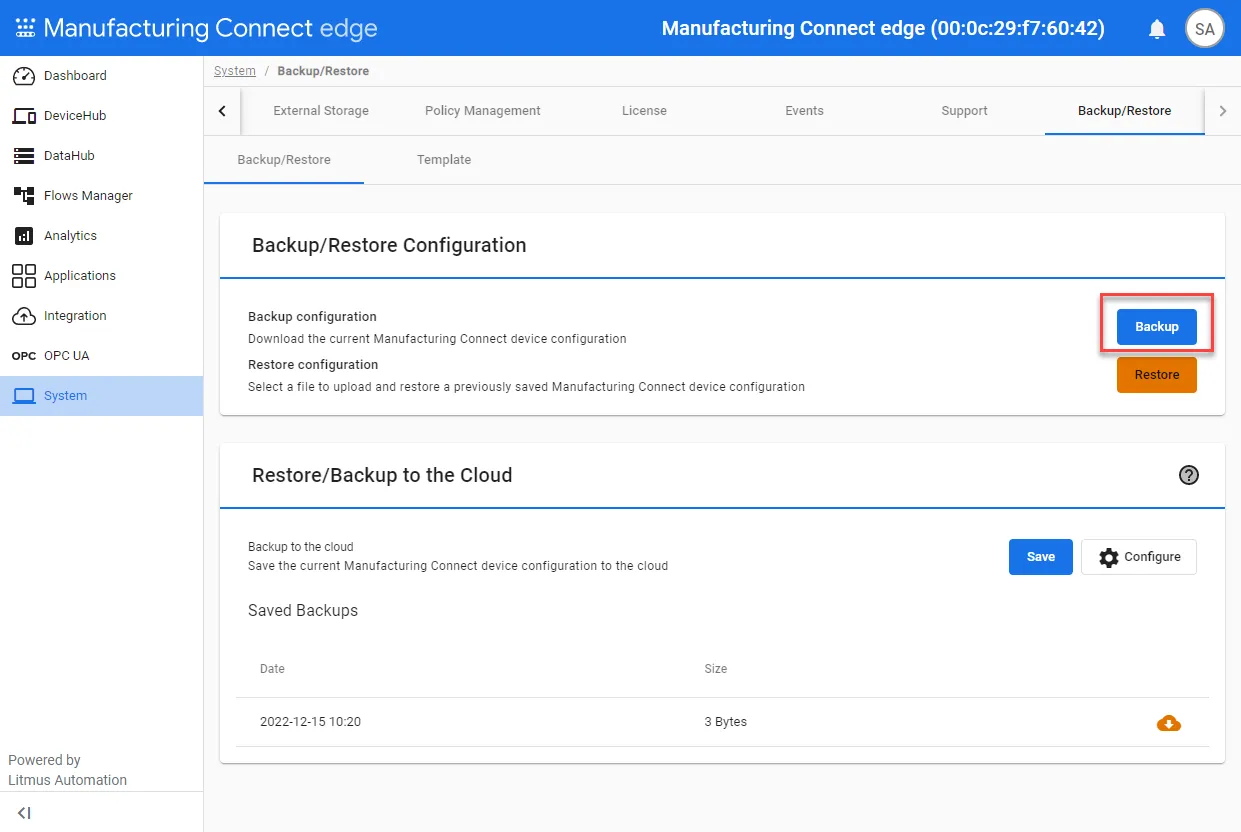The height and width of the screenshot is (832, 1241).
Task: Show next system tabs with right chevron
Action: tap(1222, 111)
